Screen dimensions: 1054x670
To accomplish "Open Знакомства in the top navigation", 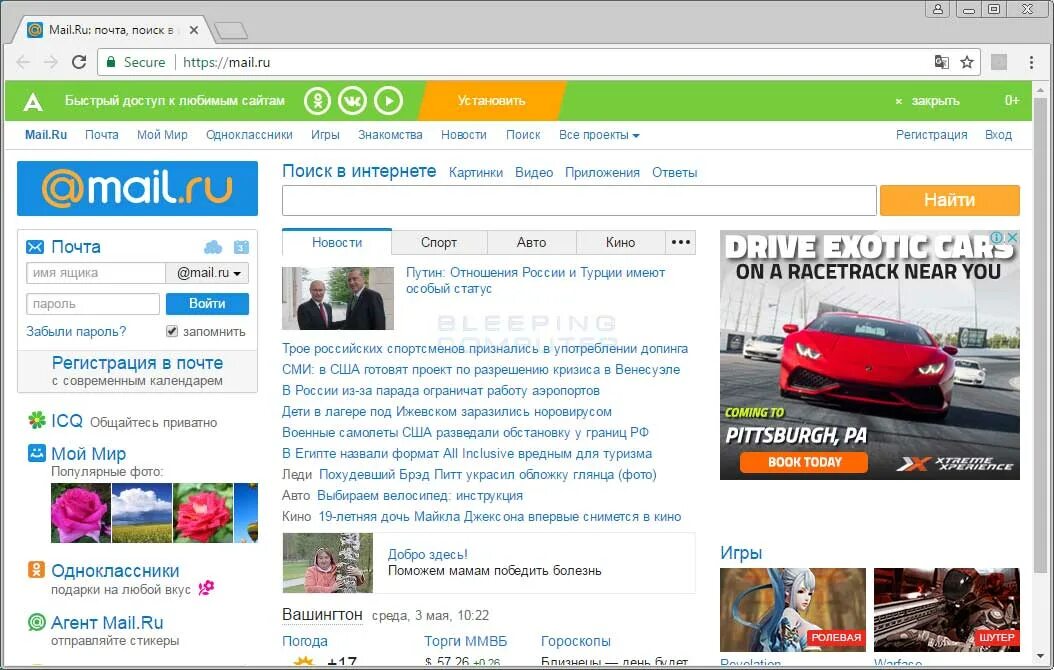I will (x=390, y=134).
